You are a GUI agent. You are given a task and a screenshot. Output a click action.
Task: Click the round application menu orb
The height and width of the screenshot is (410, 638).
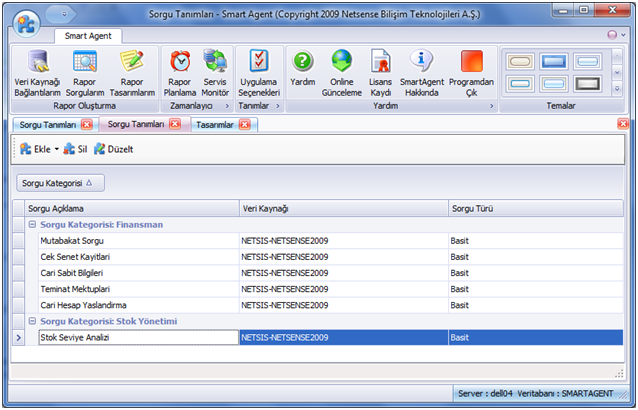26,24
